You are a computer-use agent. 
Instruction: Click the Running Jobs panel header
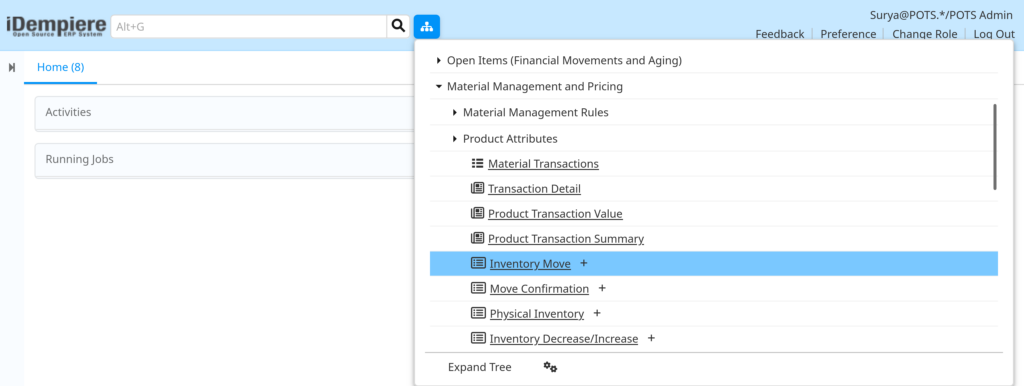click(224, 159)
